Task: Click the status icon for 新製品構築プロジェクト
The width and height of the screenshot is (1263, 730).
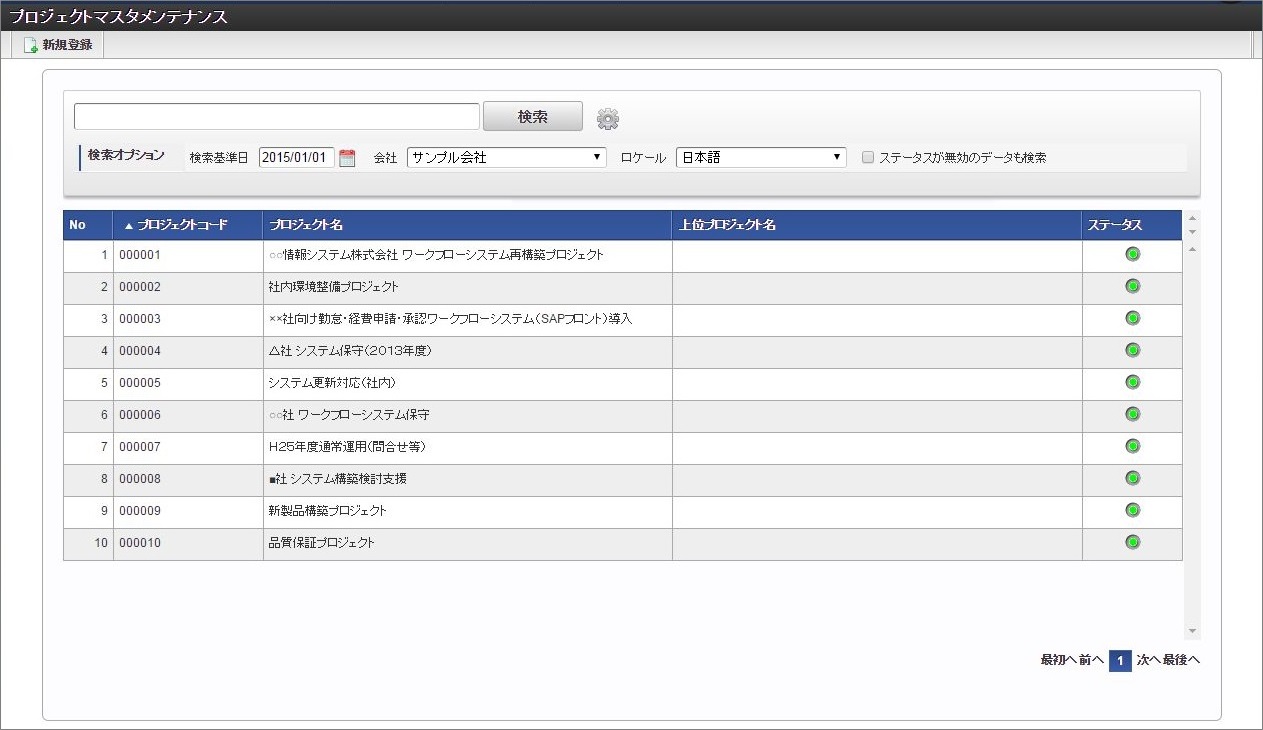Action: pyautogui.click(x=1132, y=511)
